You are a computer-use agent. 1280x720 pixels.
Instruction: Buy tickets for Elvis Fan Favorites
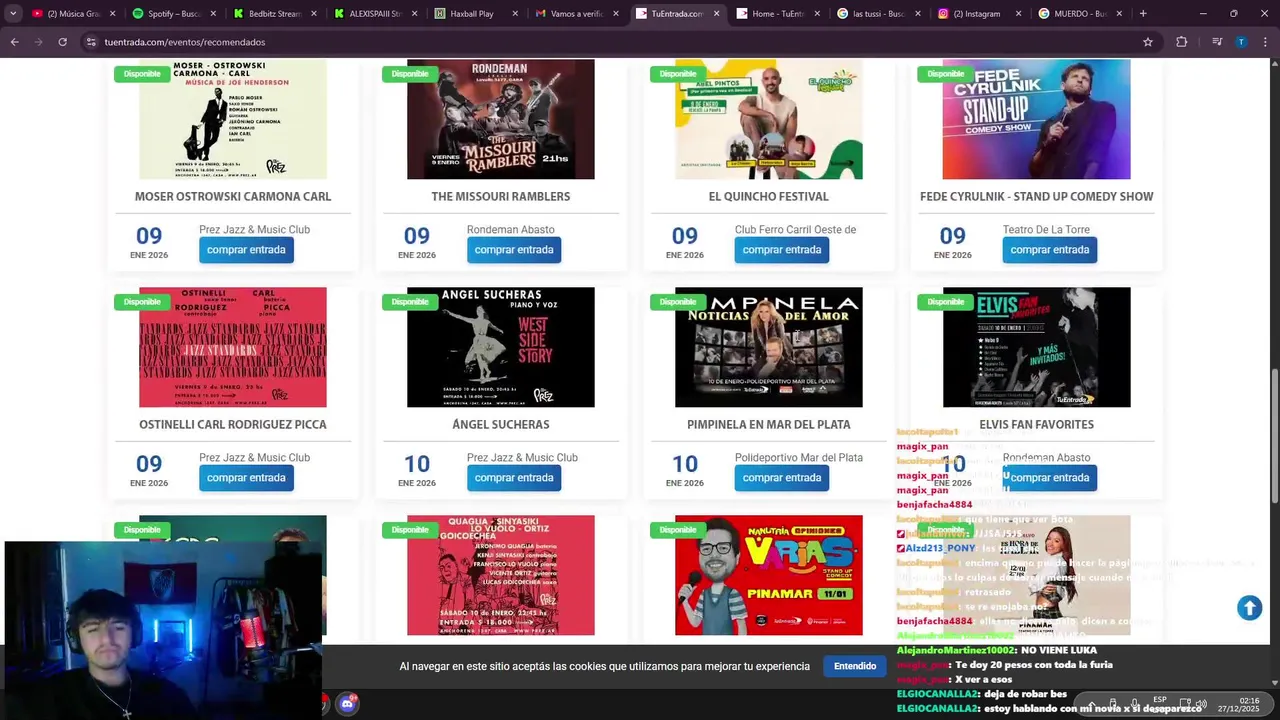tap(1050, 478)
